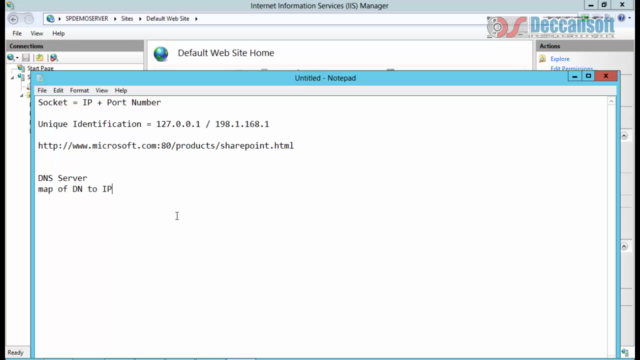Expand dropdown arrow after SPDEMOSERVER breadcrumb
Image resolution: width=640 pixels, height=360 pixels.
coord(115,19)
